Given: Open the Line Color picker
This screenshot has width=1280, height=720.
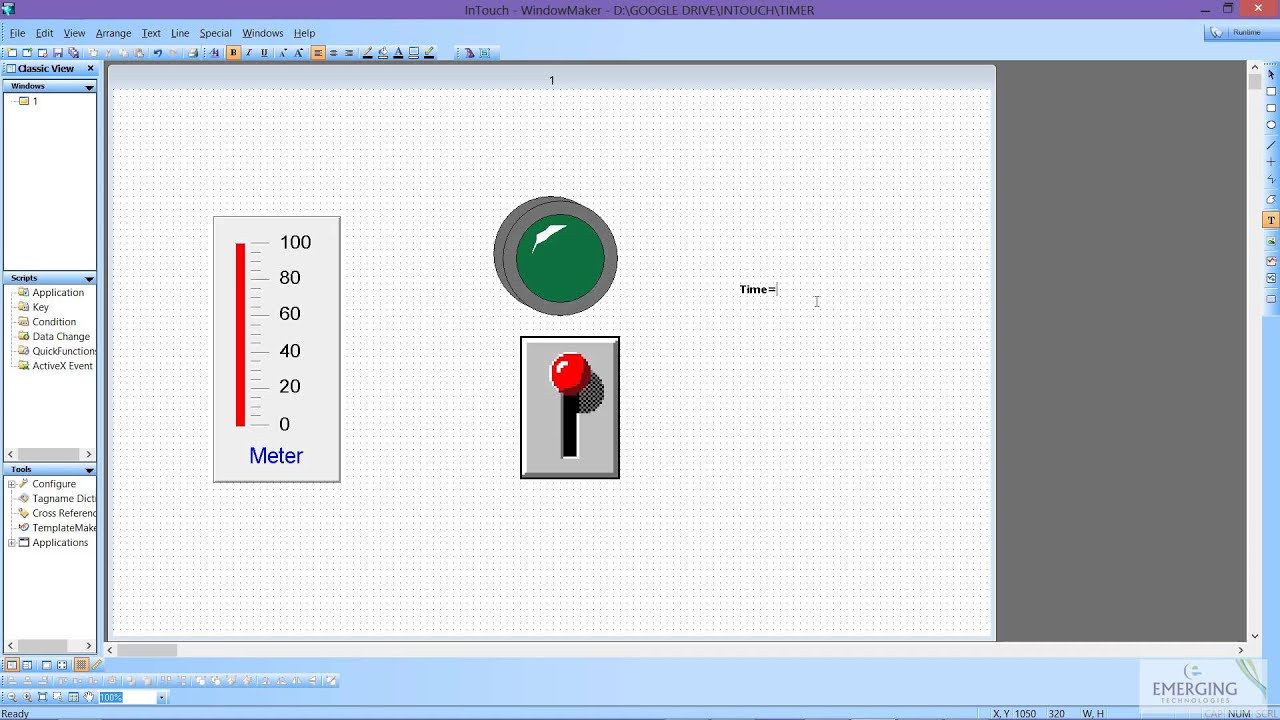Looking at the screenshot, I should coord(367,53).
